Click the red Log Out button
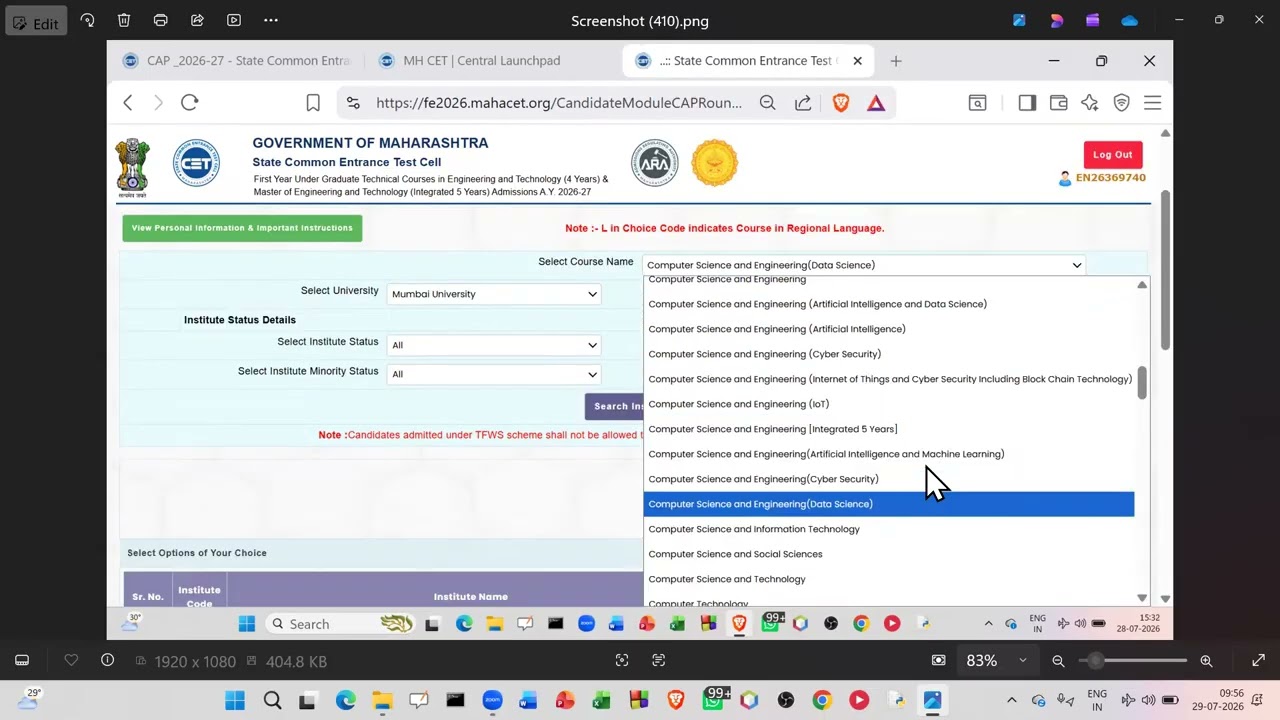 pyautogui.click(x=1113, y=155)
